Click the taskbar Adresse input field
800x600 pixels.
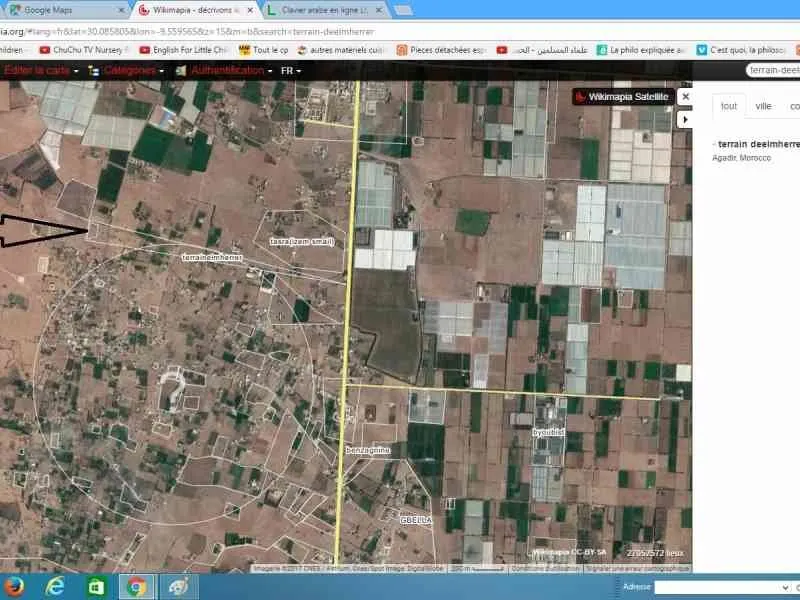718,587
